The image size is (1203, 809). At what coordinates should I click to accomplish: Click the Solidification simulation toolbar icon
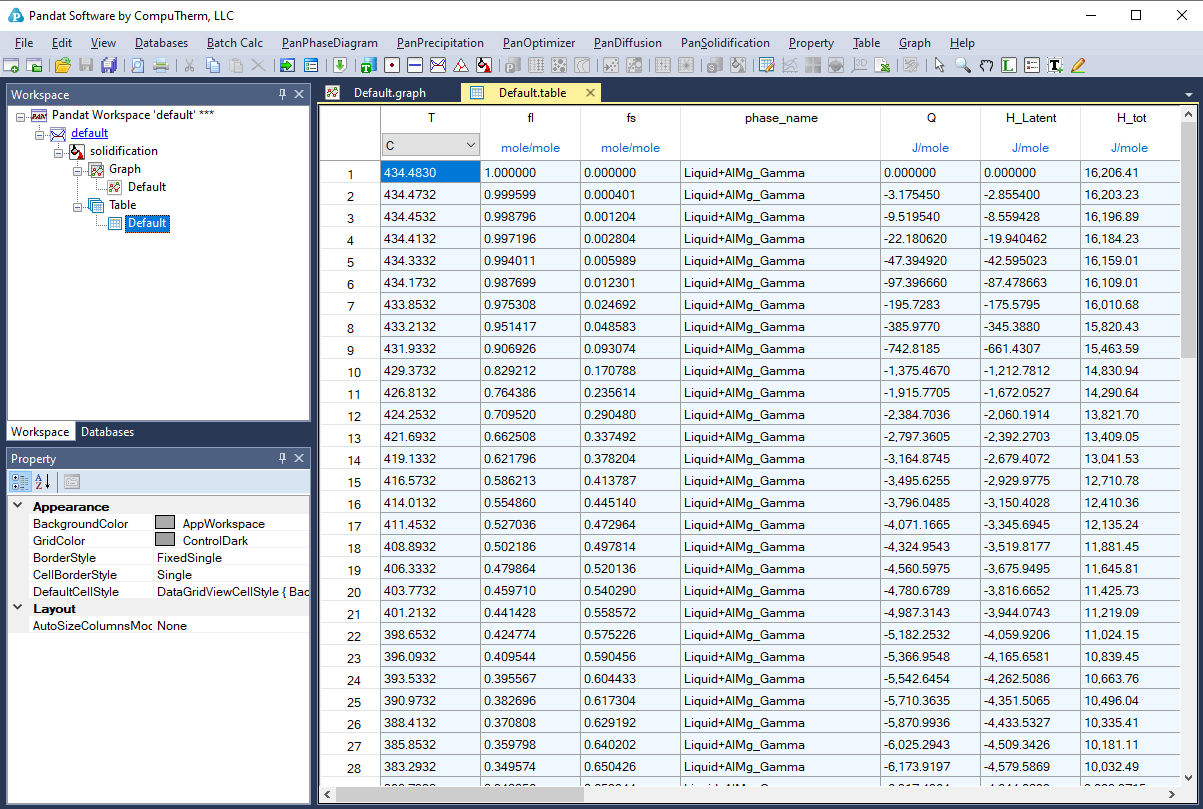tap(484, 66)
